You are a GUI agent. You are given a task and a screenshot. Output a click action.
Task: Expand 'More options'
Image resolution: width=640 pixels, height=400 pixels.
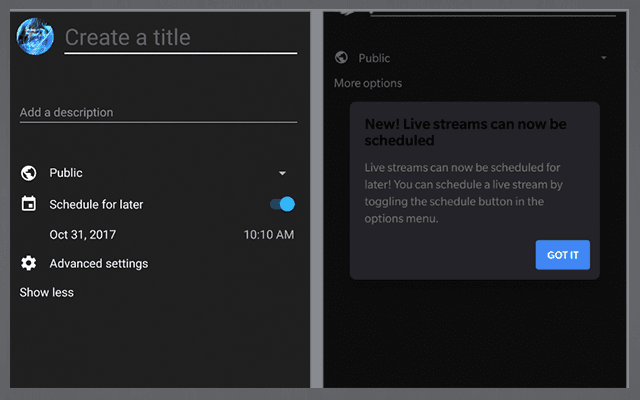coord(368,83)
